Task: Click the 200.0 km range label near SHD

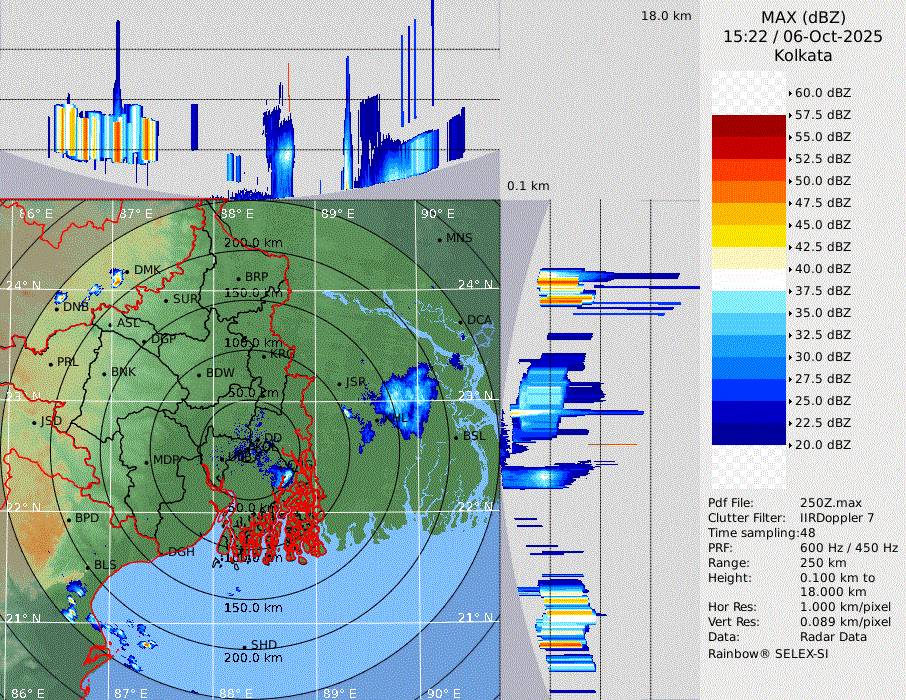Action: click(252, 658)
